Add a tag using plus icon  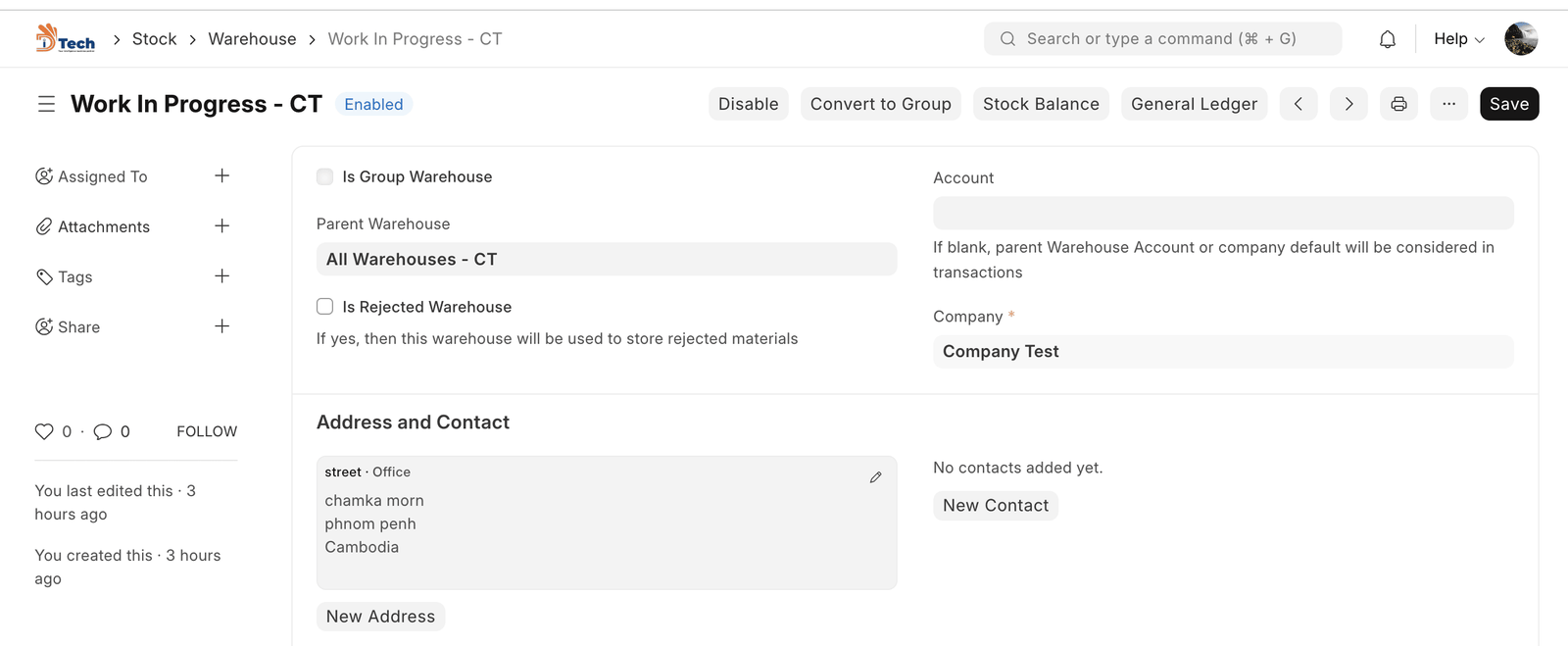(221, 276)
